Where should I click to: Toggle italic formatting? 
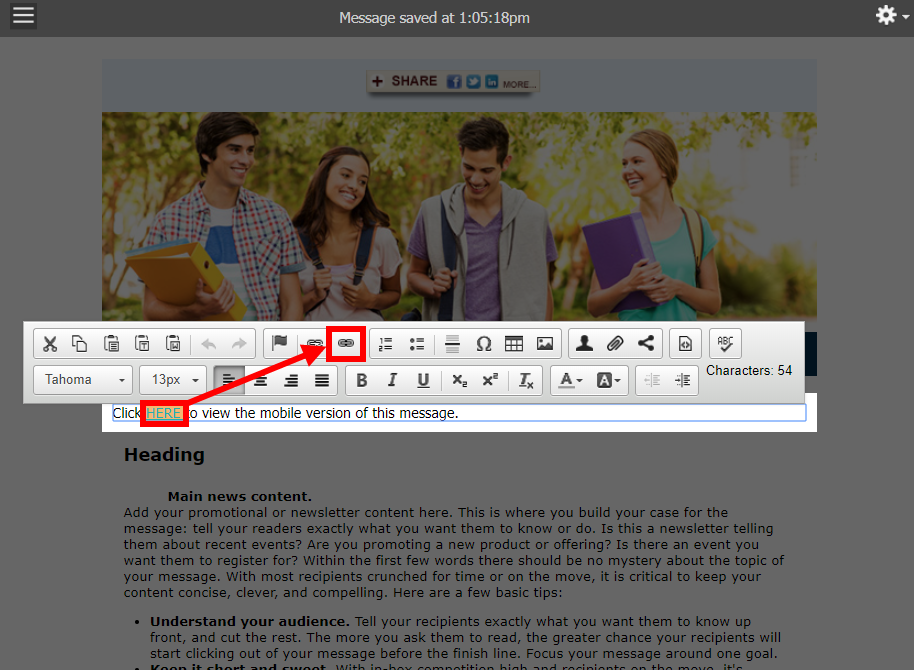coord(392,380)
